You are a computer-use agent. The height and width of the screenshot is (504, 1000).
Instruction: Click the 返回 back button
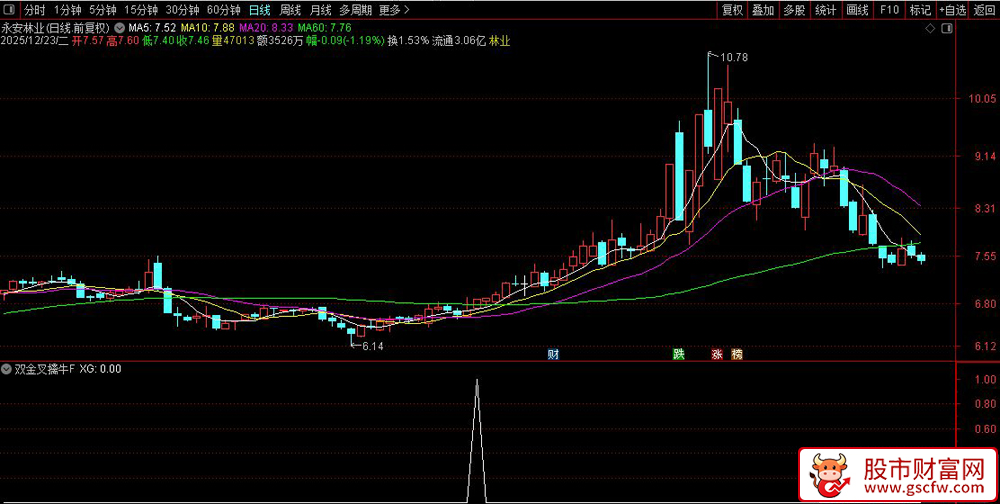click(985, 10)
